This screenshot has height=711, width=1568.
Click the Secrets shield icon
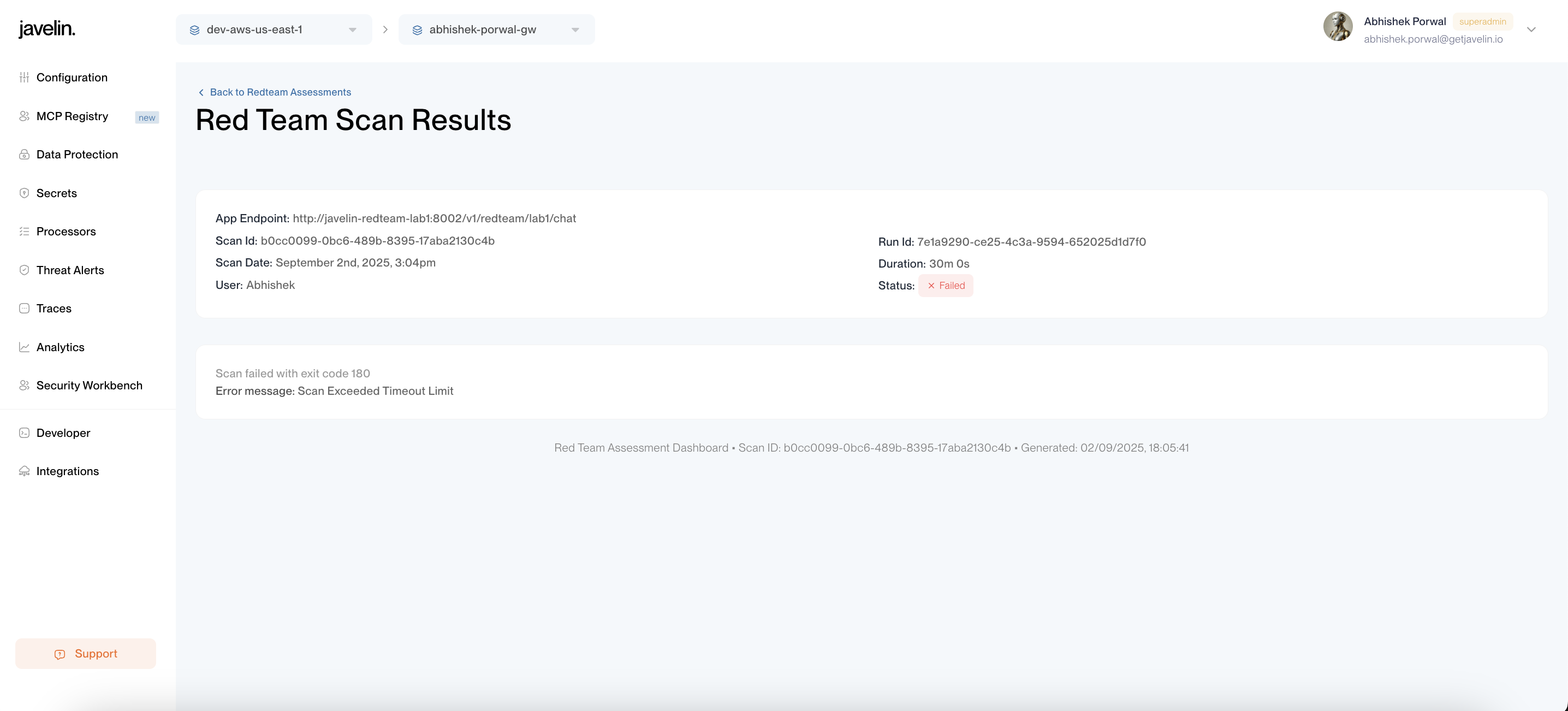(25, 193)
